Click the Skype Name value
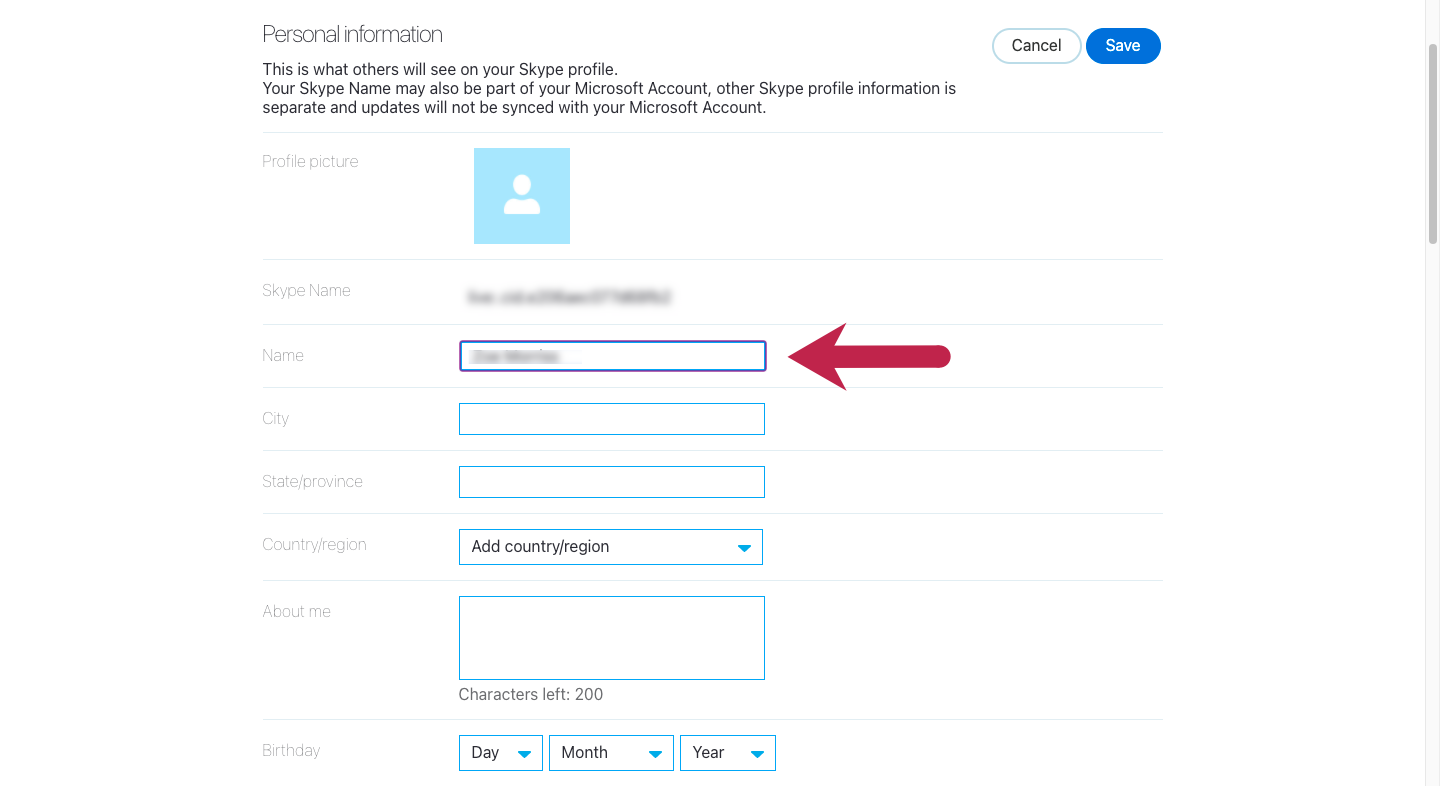1440x786 pixels. click(570, 297)
